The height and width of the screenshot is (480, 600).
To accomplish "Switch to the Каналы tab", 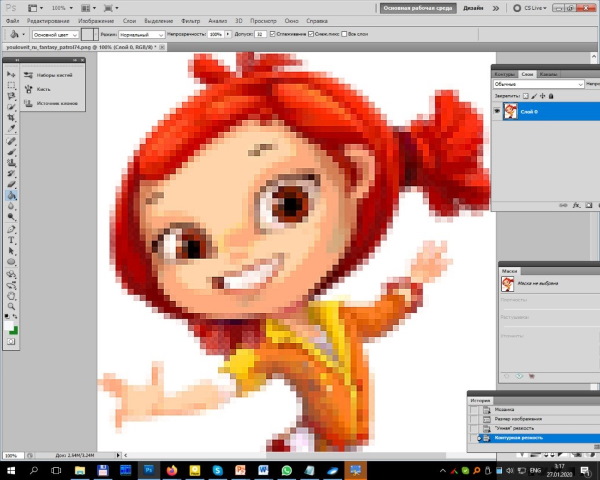I will [548, 74].
